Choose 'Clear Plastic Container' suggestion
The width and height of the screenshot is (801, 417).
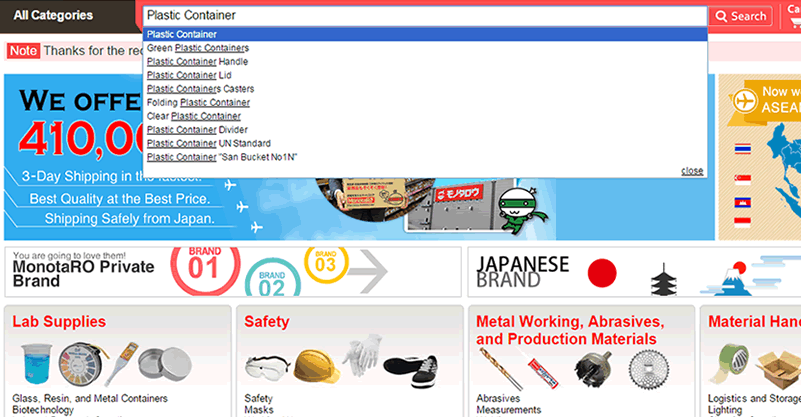[x=194, y=117]
